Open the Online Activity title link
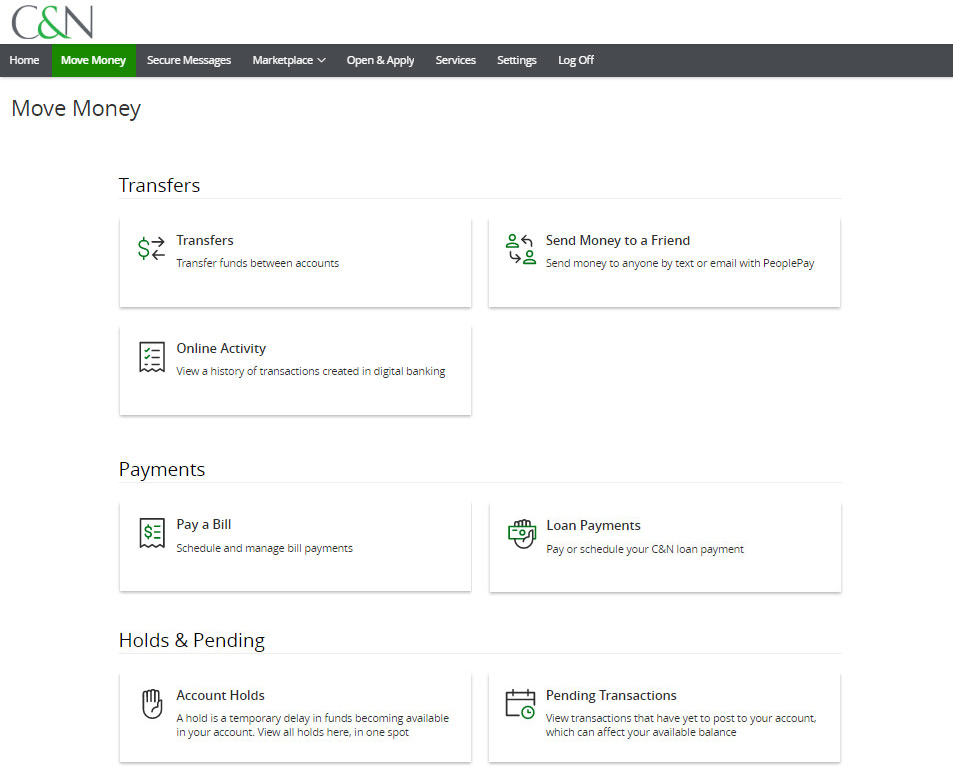This screenshot has height=775, width=953. (221, 348)
